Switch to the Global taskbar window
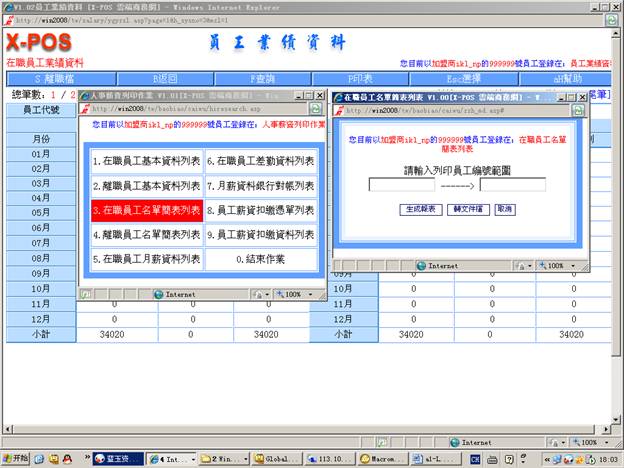 [276, 458]
